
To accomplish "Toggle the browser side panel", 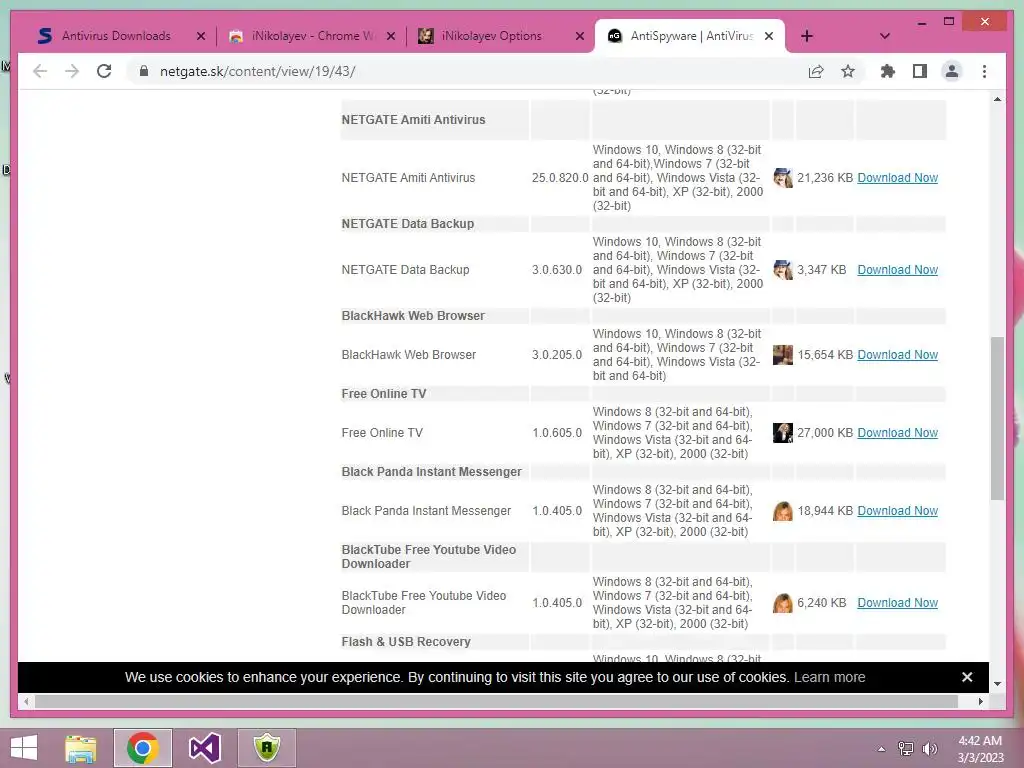I will point(920,71).
